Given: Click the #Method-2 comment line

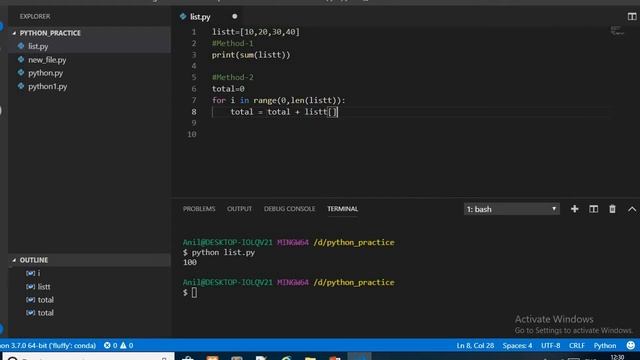Looking at the screenshot, I should [232, 77].
